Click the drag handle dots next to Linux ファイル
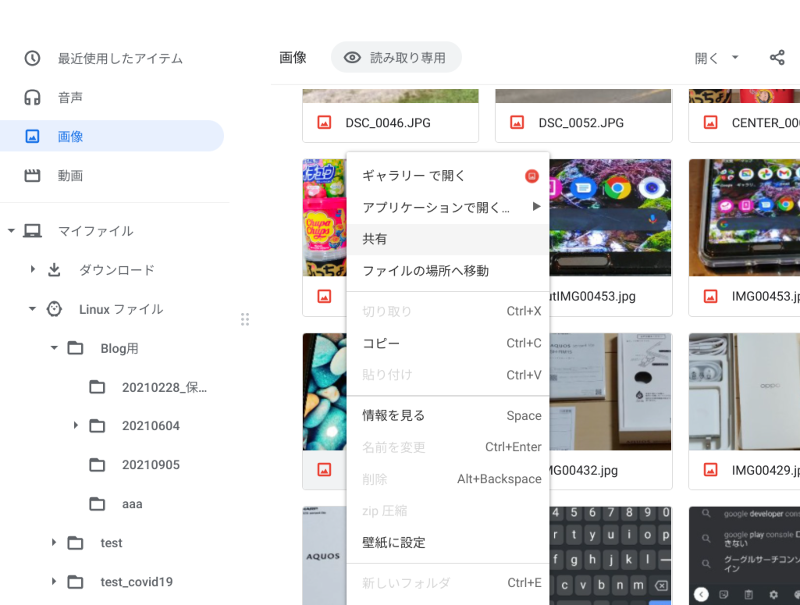The width and height of the screenshot is (800, 605). (245, 318)
